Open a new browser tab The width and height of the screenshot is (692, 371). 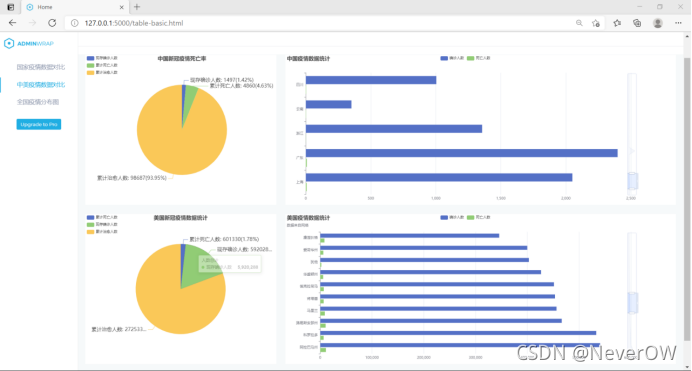pos(137,7)
